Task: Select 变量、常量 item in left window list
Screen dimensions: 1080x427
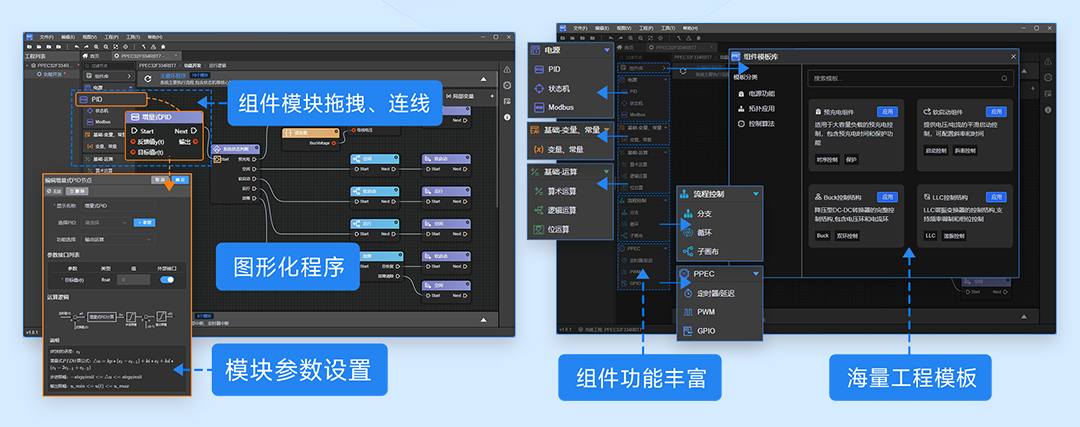Action: (x=101, y=146)
